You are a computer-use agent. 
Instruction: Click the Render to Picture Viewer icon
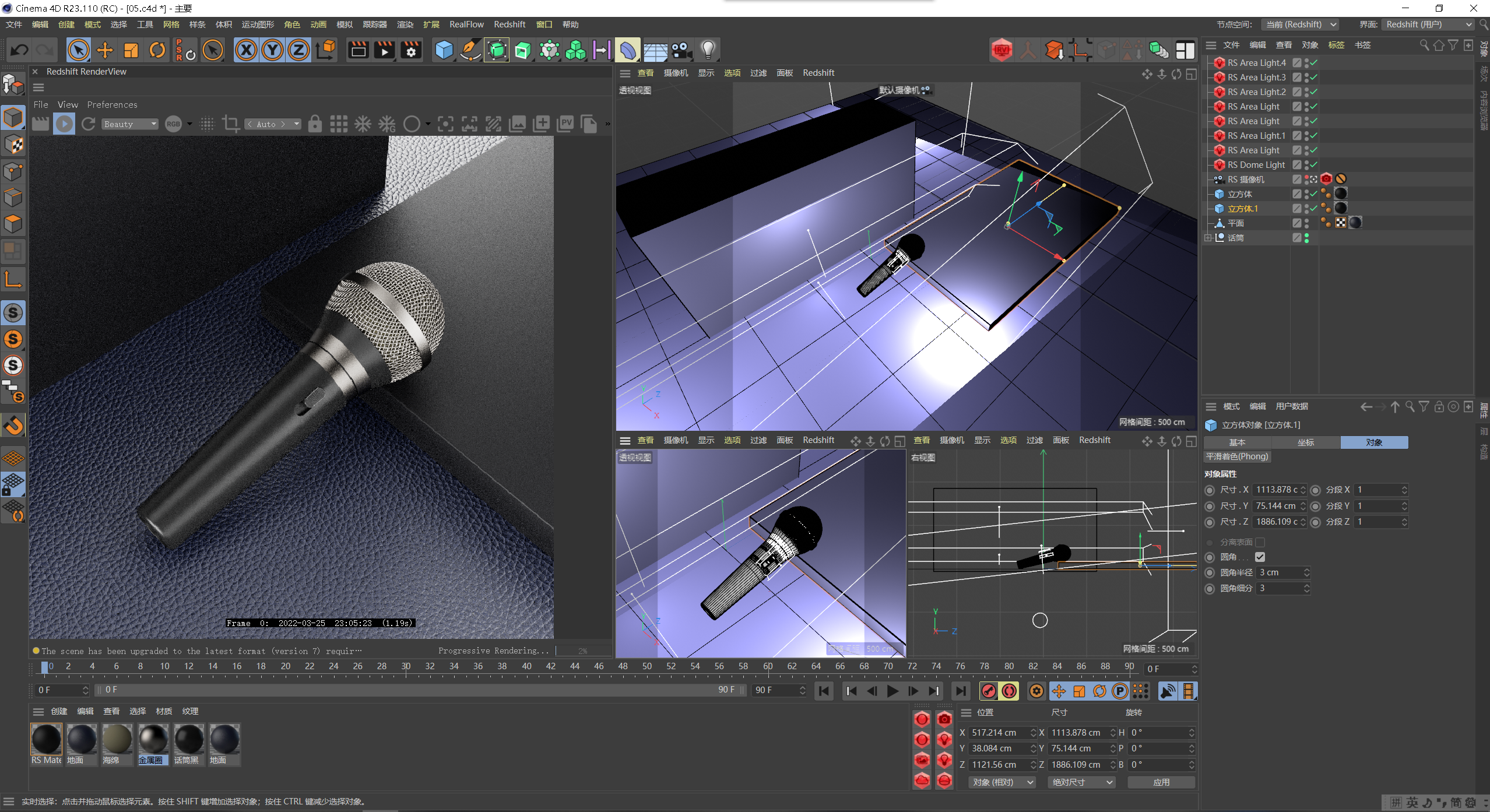click(384, 50)
